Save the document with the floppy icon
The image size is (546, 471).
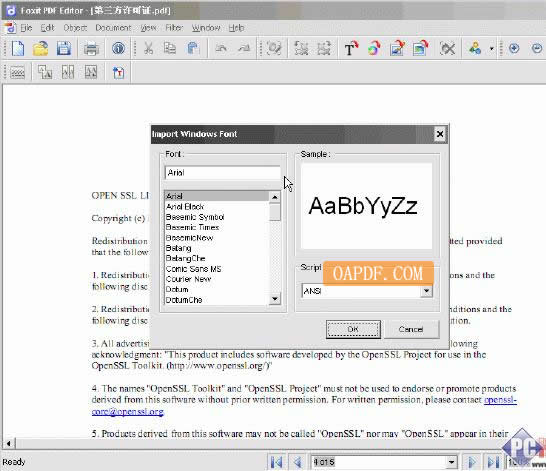[x=64, y=48]
